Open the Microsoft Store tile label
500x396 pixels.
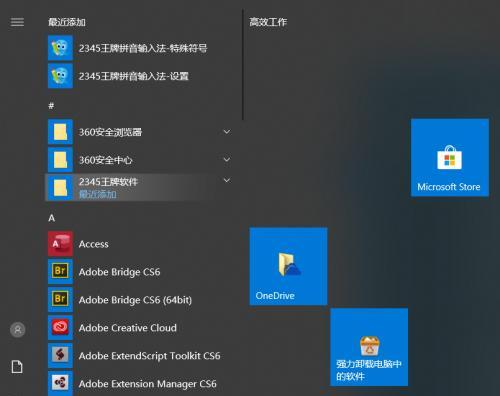coord(449,187)
